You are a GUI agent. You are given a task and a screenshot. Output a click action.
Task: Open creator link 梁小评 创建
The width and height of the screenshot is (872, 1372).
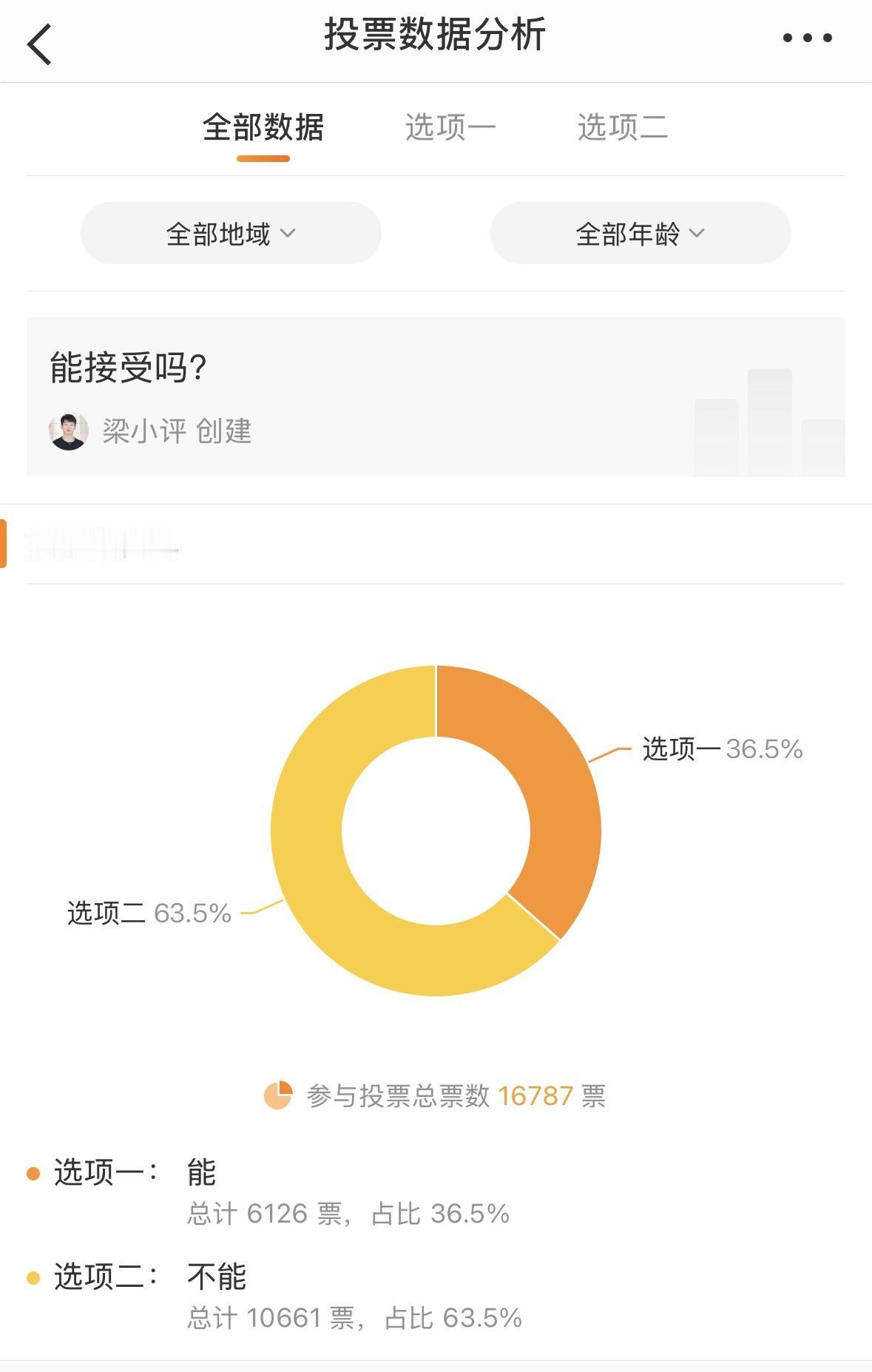[176, 431]
